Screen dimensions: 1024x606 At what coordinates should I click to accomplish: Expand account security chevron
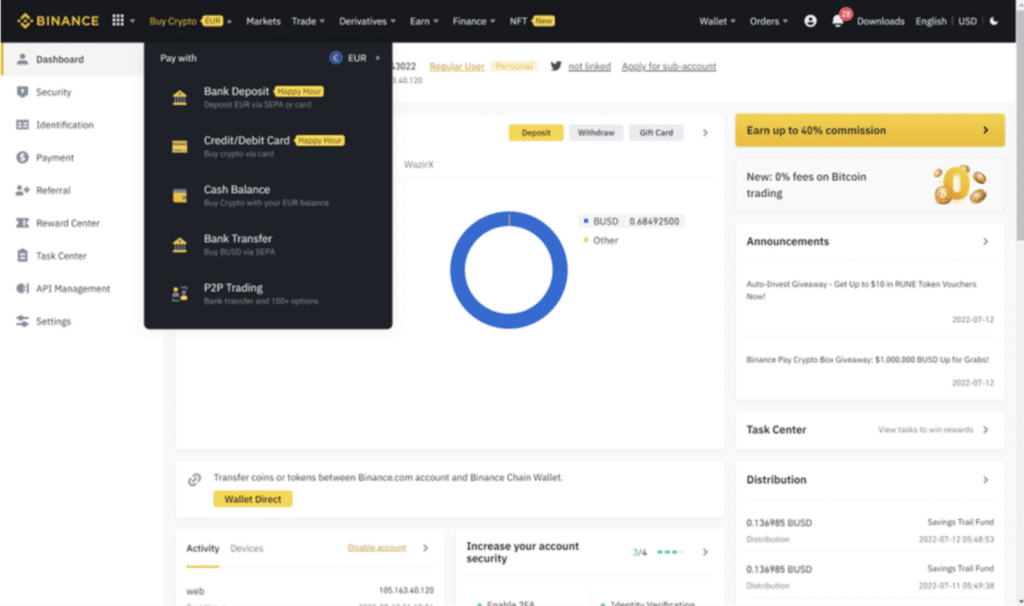click(x=705, y=552)
